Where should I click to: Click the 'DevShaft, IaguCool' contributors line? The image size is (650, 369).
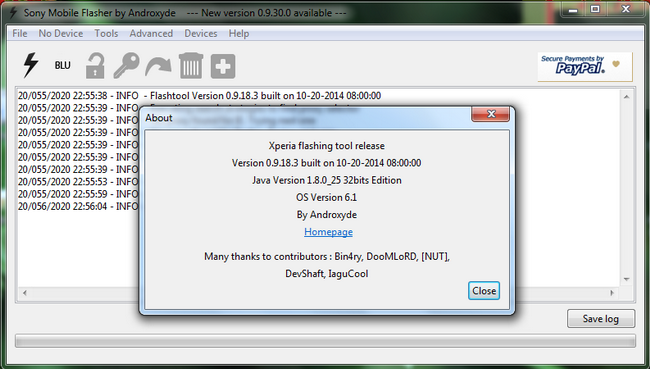coord(327,274)
